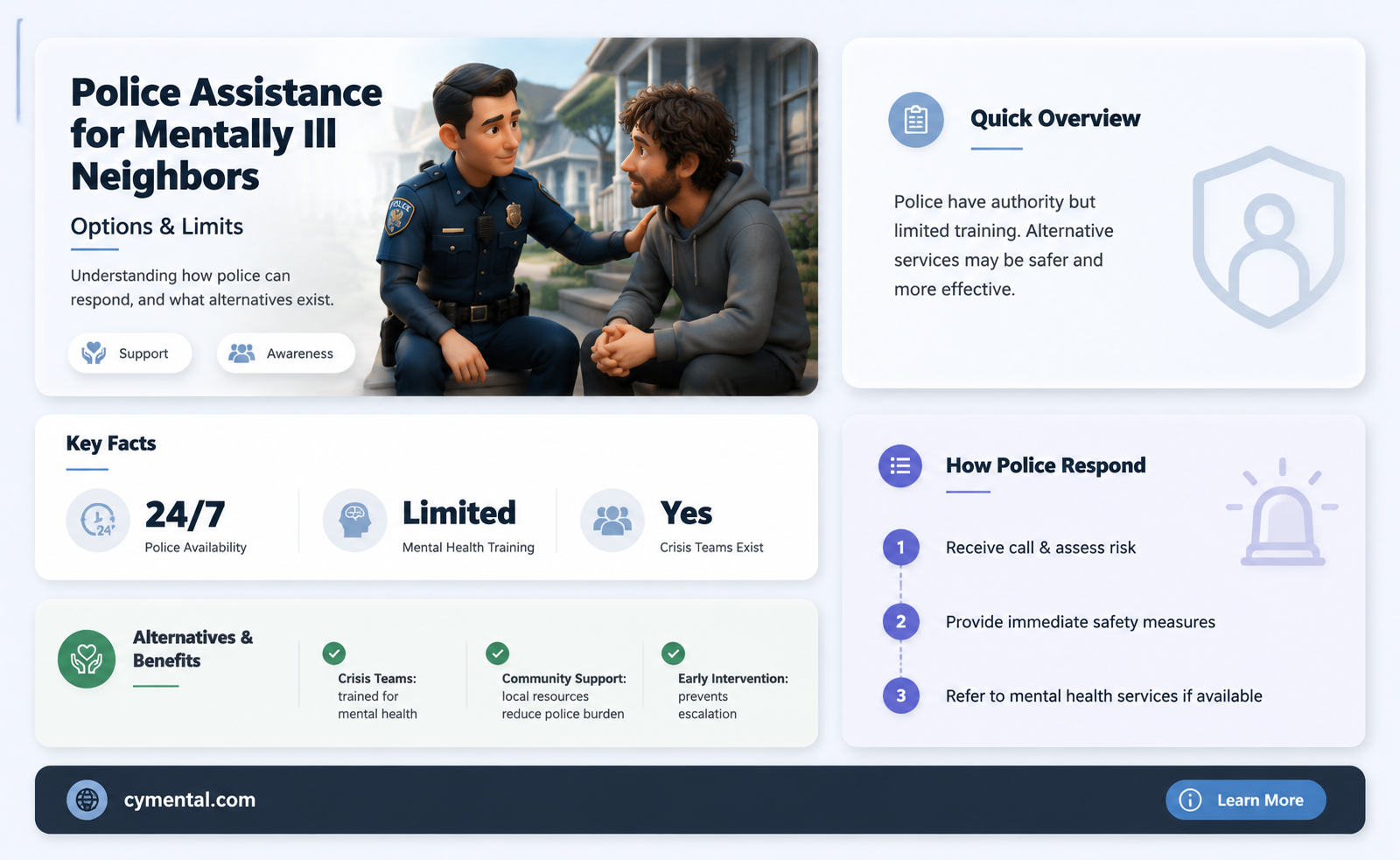The width and height of the screenshot is (1400, 860).
Task: Click the 24/7 value
Action: [185, 514]
